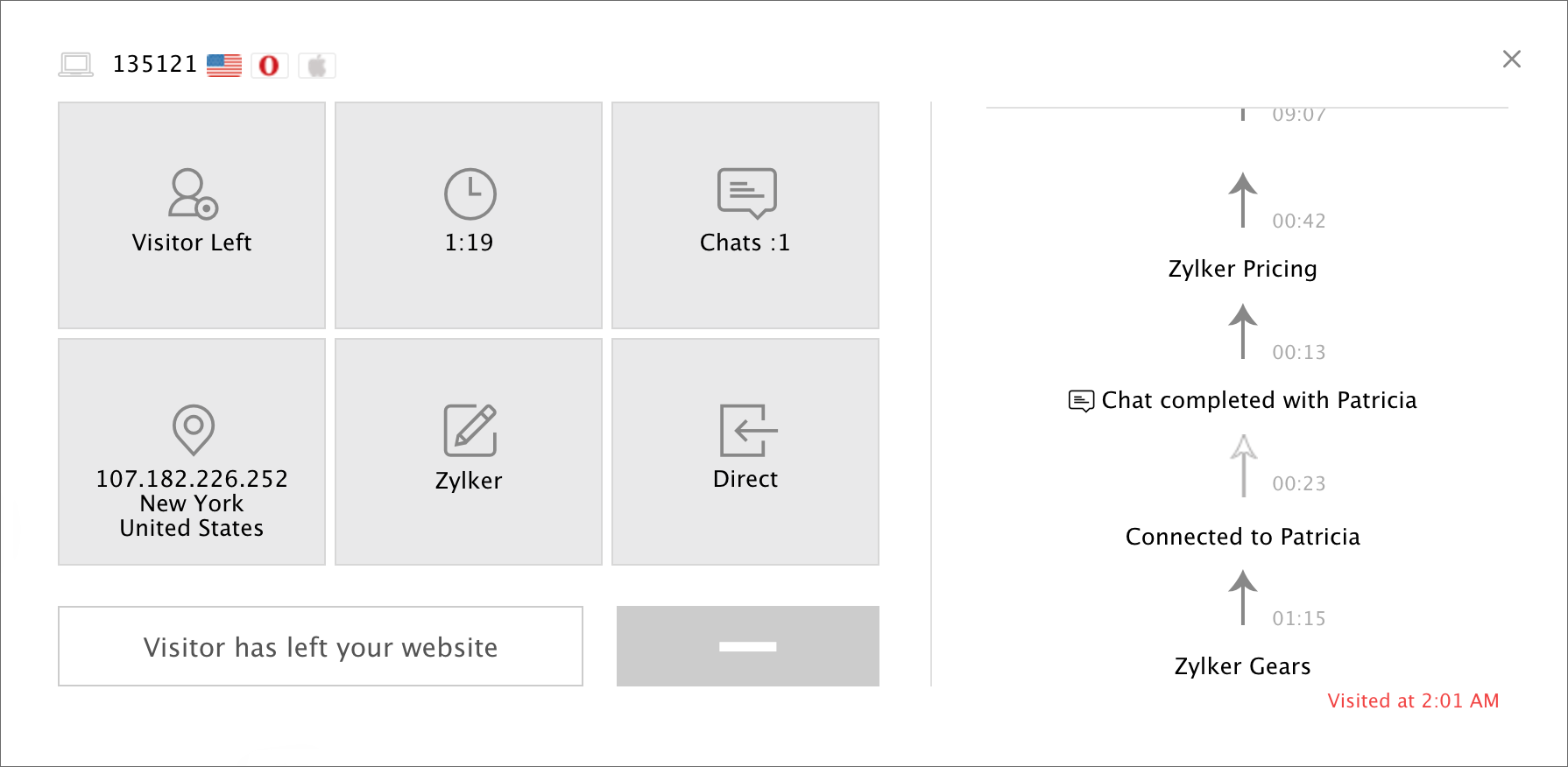
Task: Click the gray minus button
Action: (x=747, y=646)
